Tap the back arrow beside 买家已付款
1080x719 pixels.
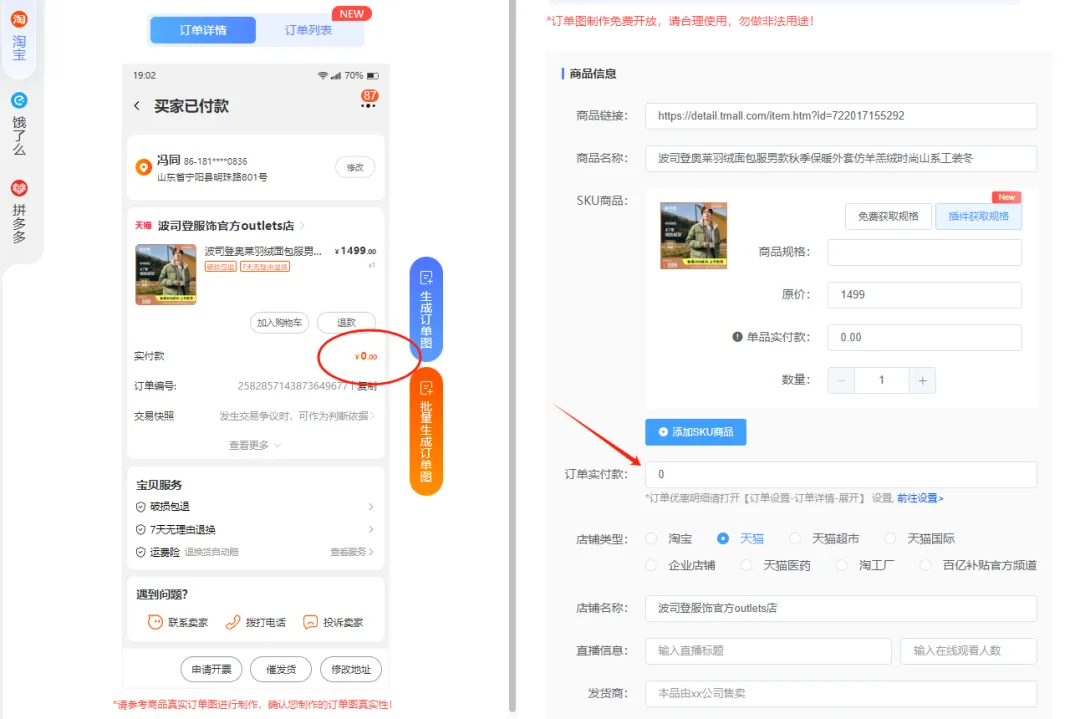[137, 105]
